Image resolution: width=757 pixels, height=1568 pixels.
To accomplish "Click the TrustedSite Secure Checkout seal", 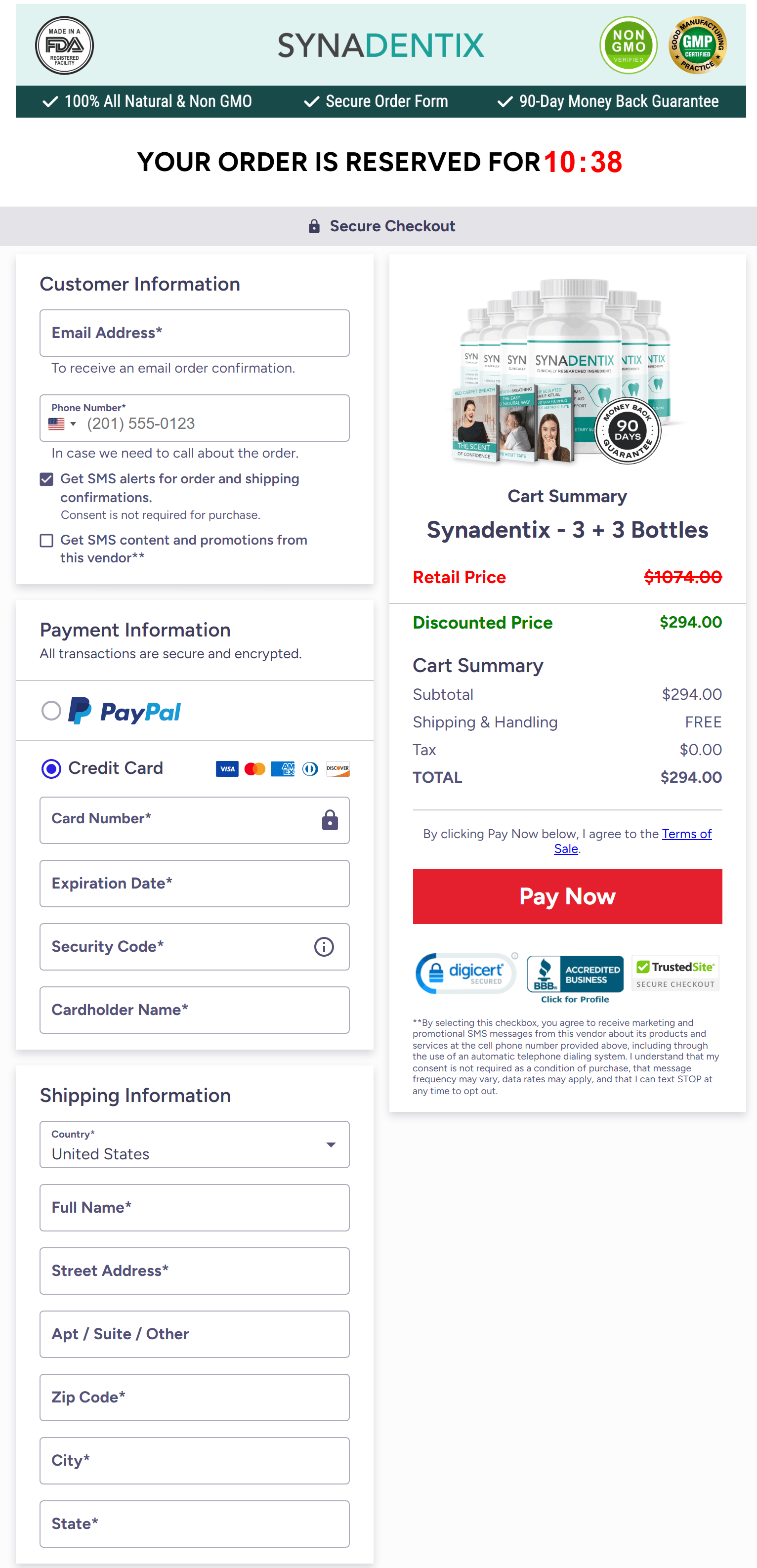I will point(674,973).
